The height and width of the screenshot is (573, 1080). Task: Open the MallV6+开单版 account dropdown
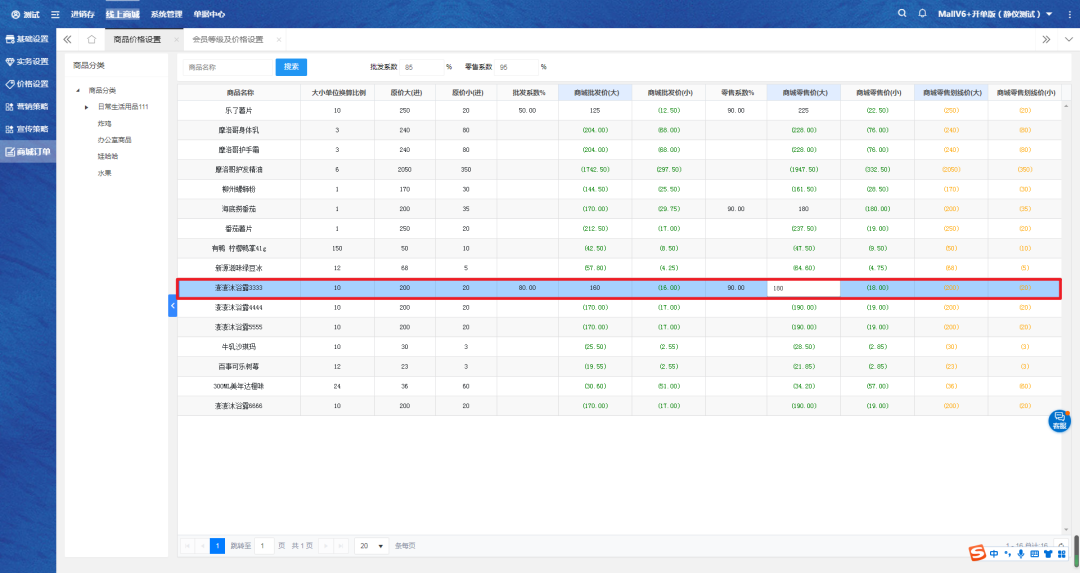(995, 14)
